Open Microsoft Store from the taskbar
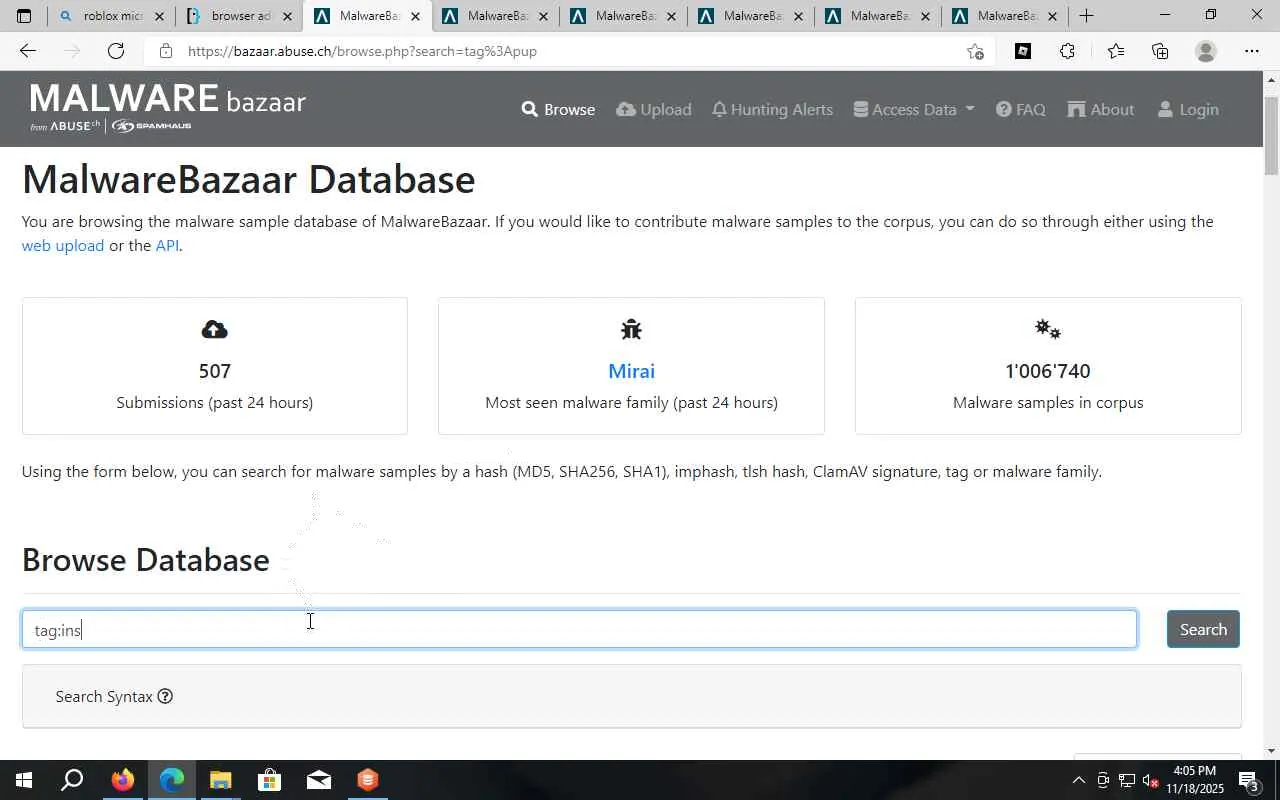 [269, 780]
